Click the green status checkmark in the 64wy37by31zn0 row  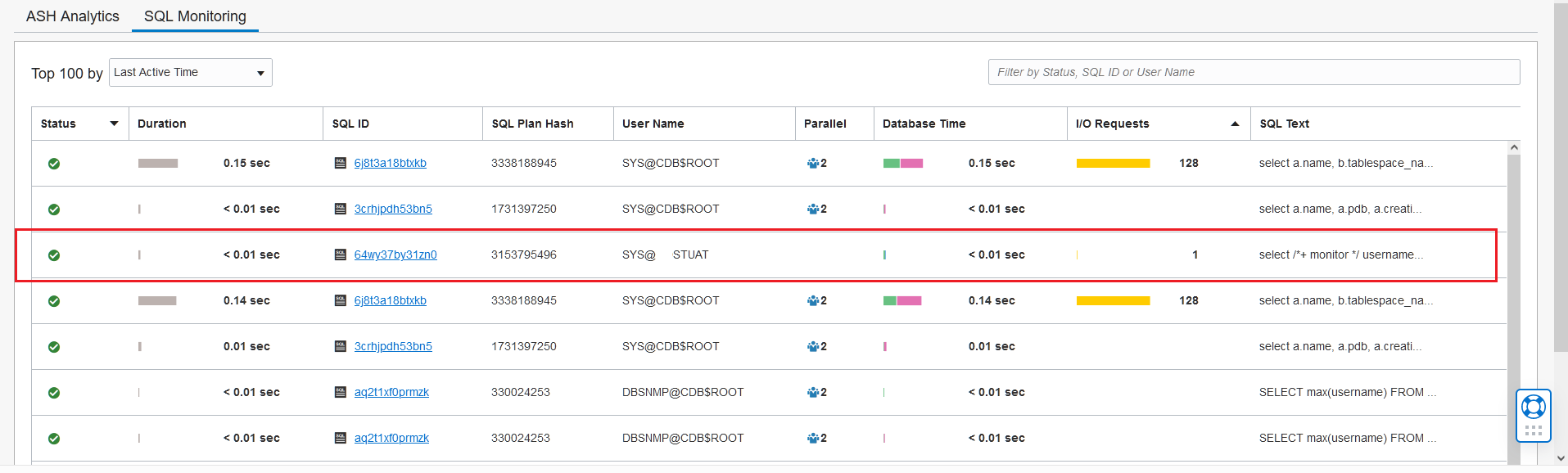(x=54, y=255)
